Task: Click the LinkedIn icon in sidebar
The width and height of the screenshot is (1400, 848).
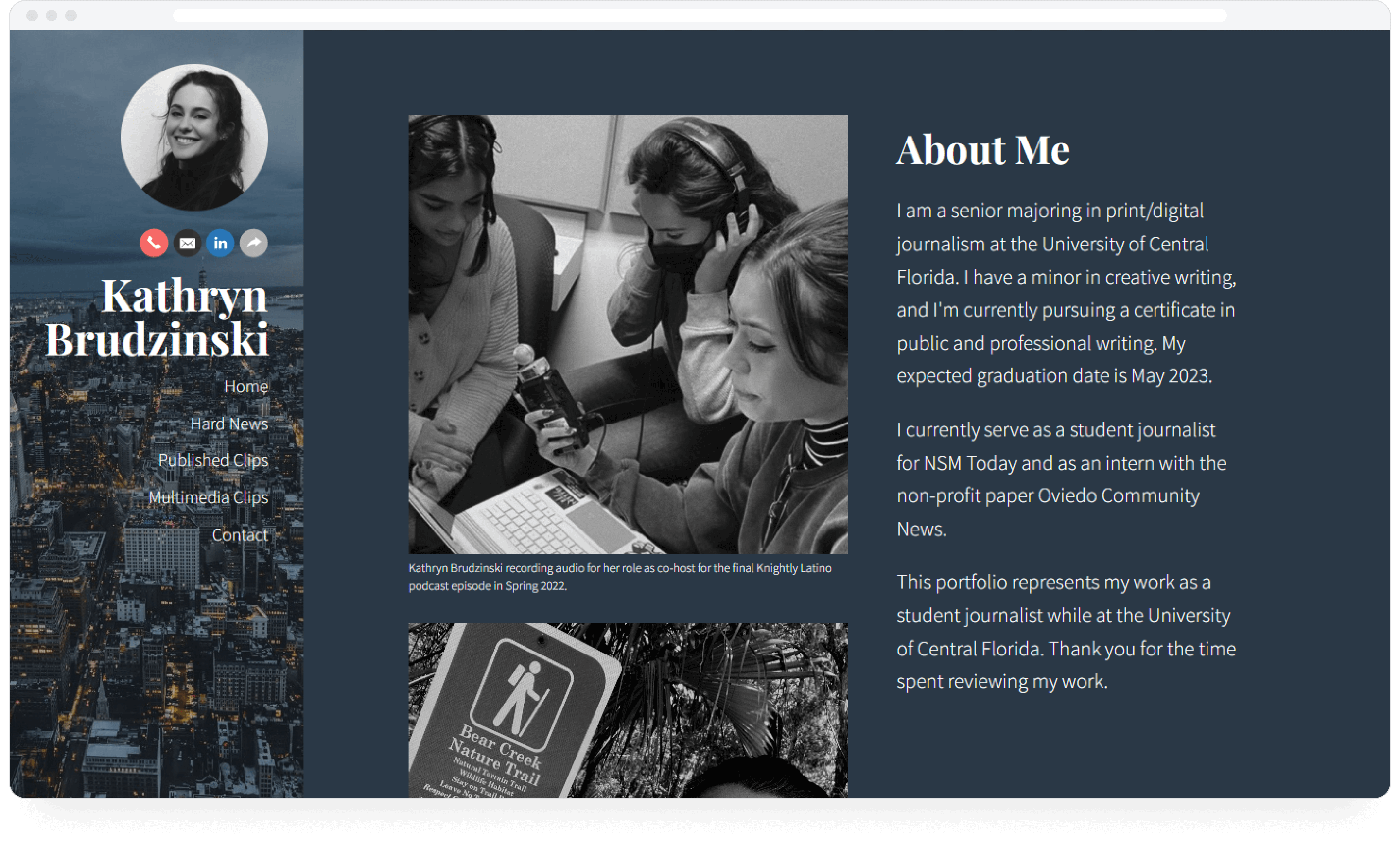Action: click(x=221, y=244)
